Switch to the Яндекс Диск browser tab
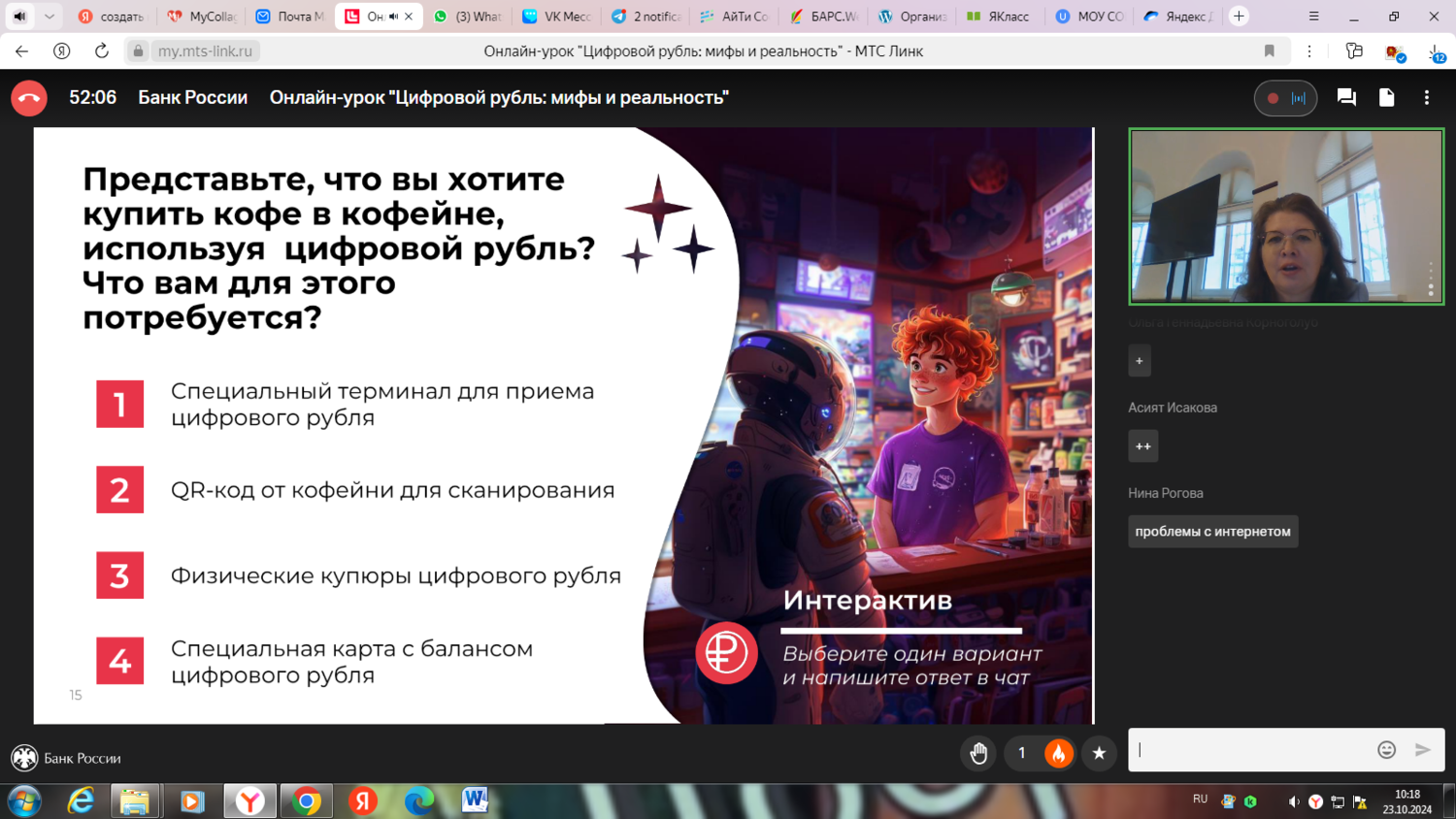This screenshot has width=1456, height=819. [1178, 16]
